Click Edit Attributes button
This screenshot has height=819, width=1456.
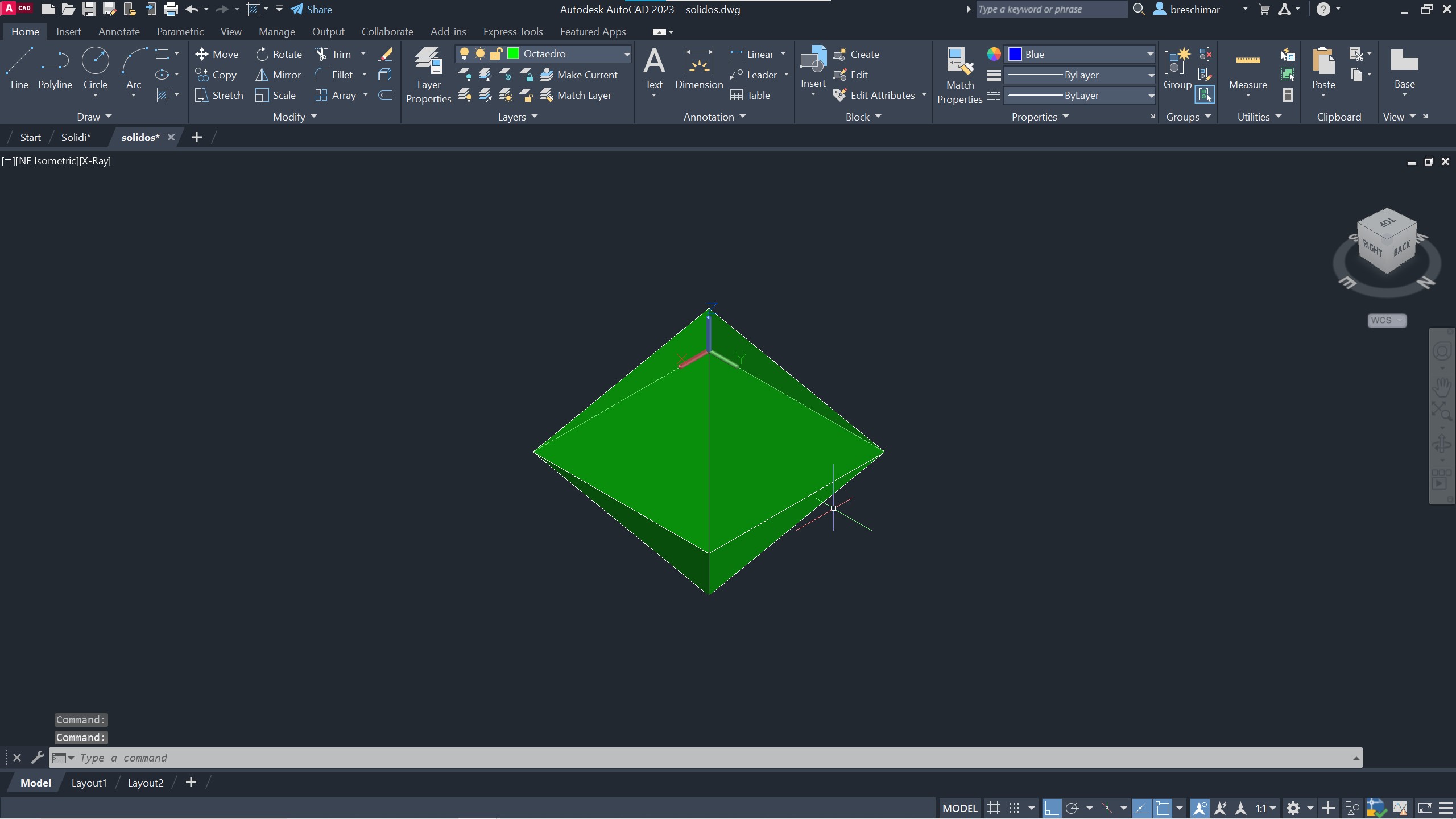[874, 95]
